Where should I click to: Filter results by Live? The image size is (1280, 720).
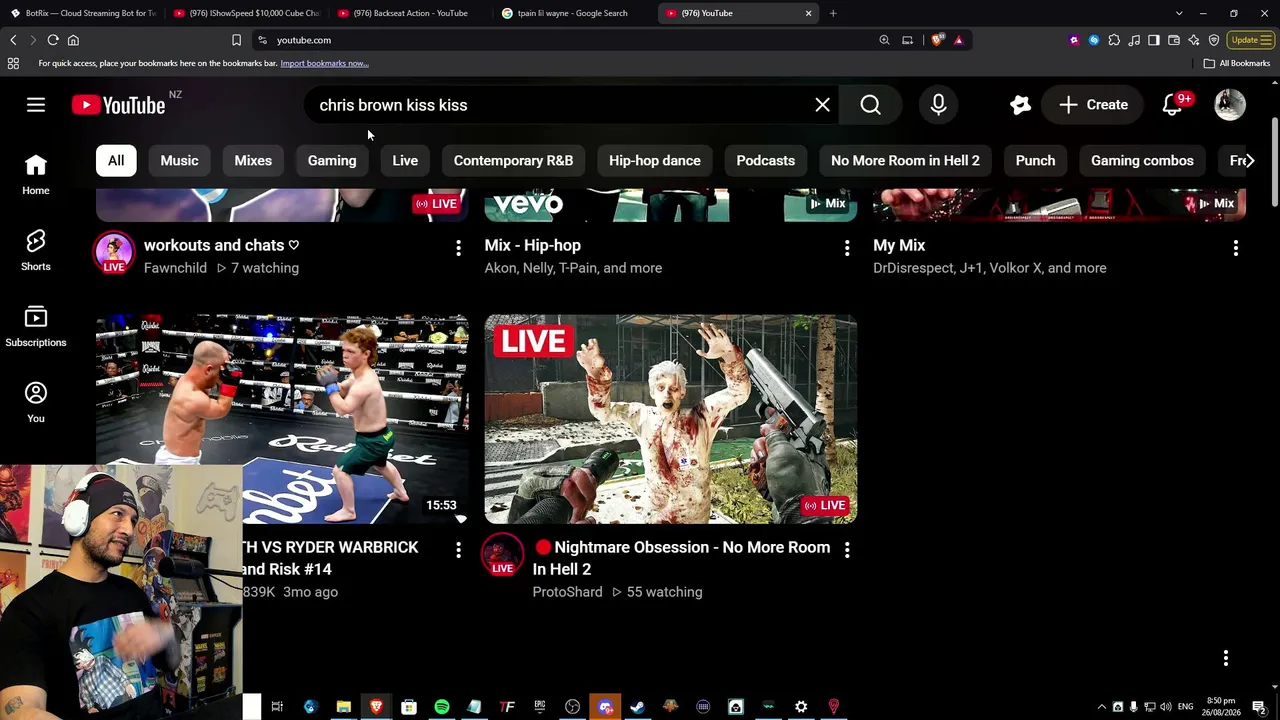coord(405,160)
